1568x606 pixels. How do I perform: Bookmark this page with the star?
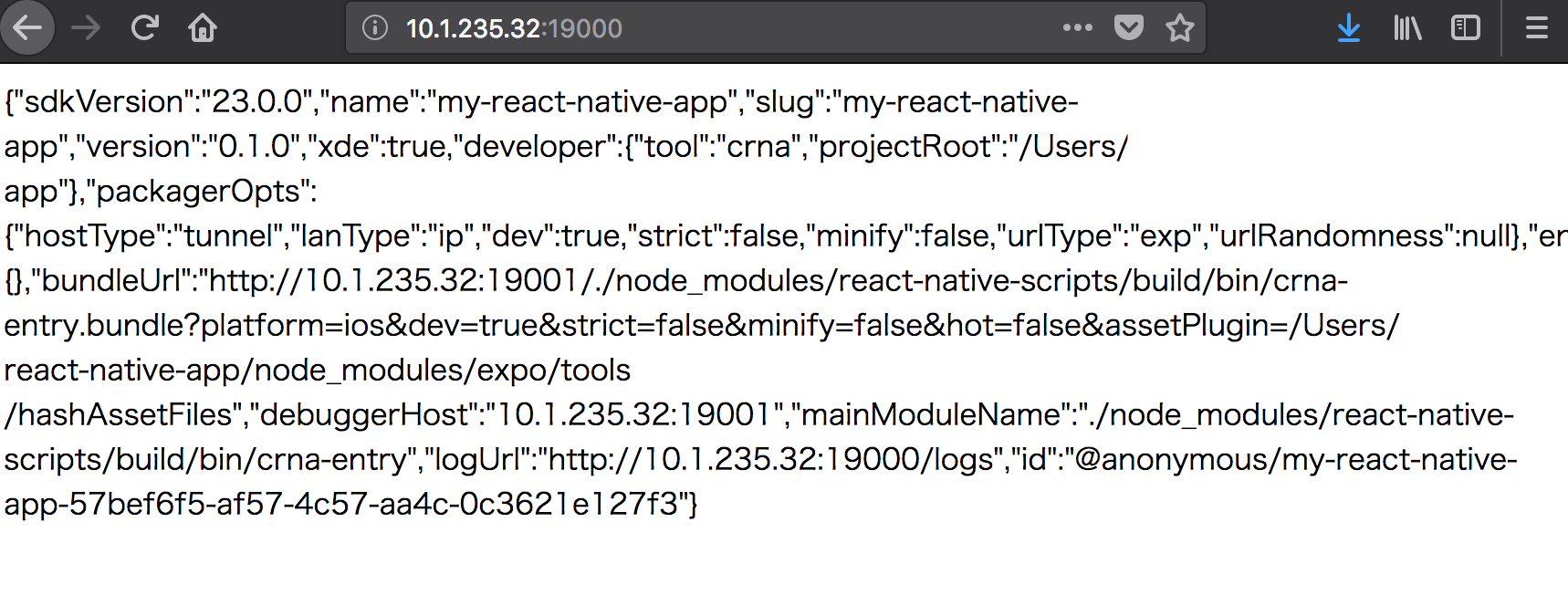1180,28
